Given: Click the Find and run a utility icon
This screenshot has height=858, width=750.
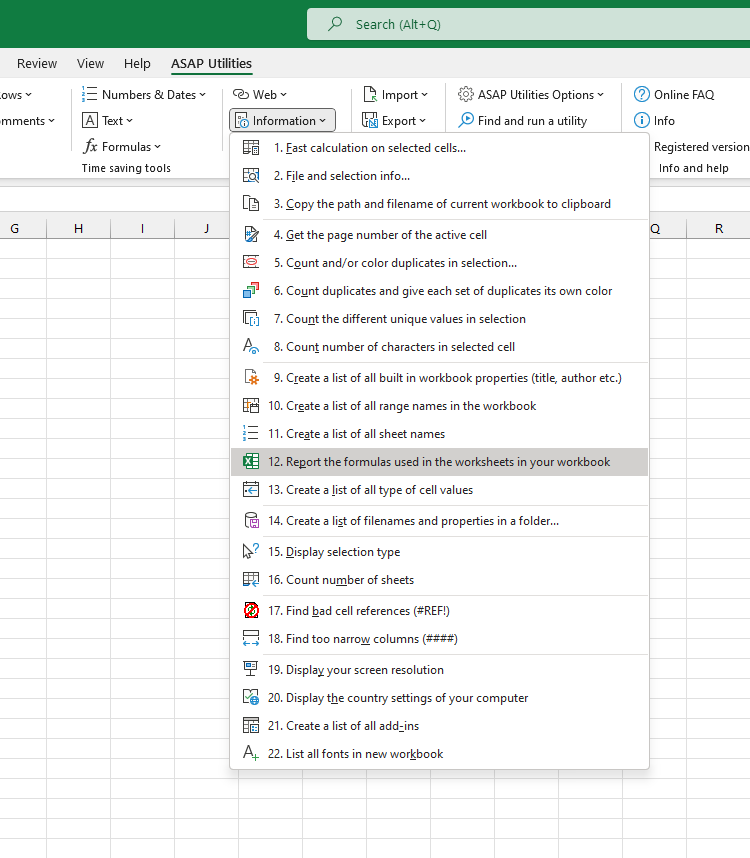Looking at the screenshot, I should tap(466, 120).
